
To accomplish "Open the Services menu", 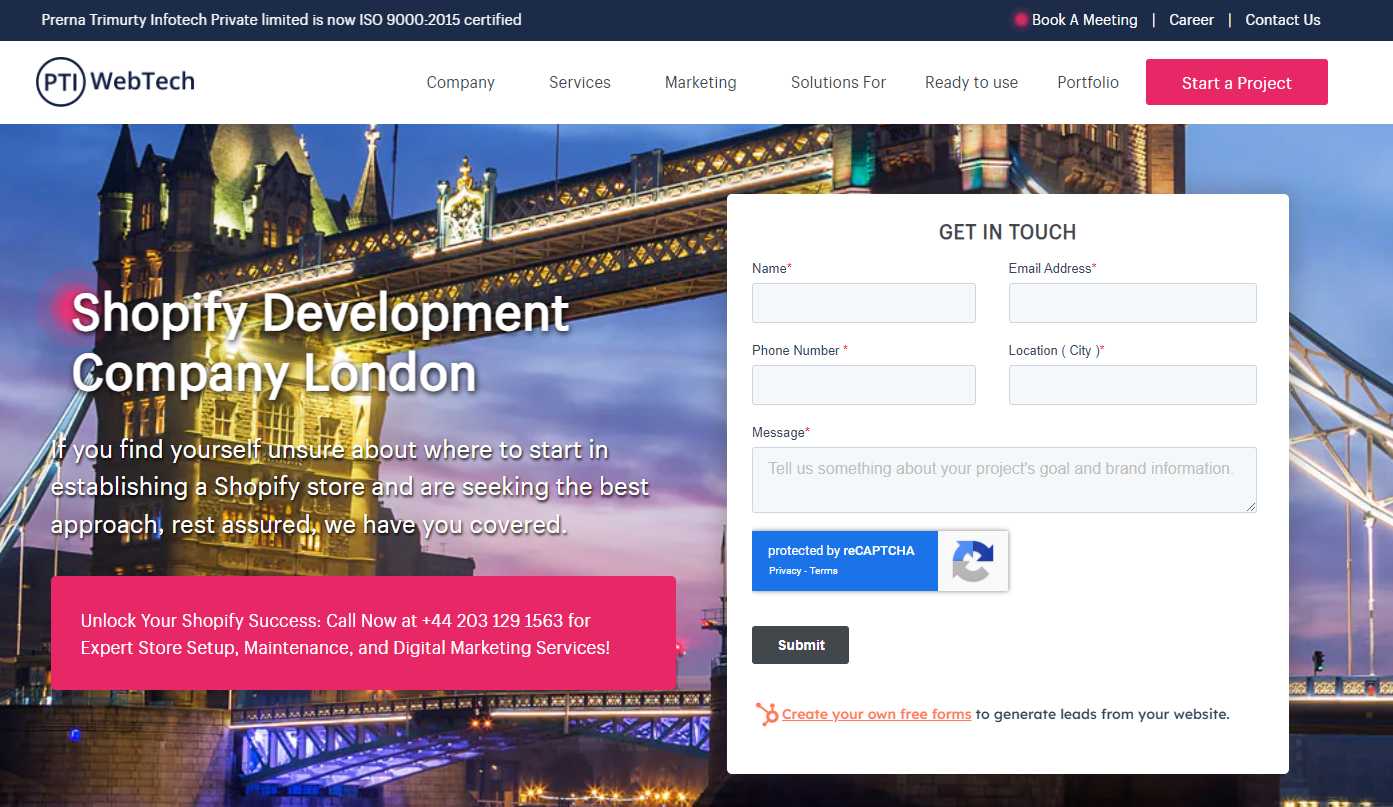I will (x=579, y=83).
